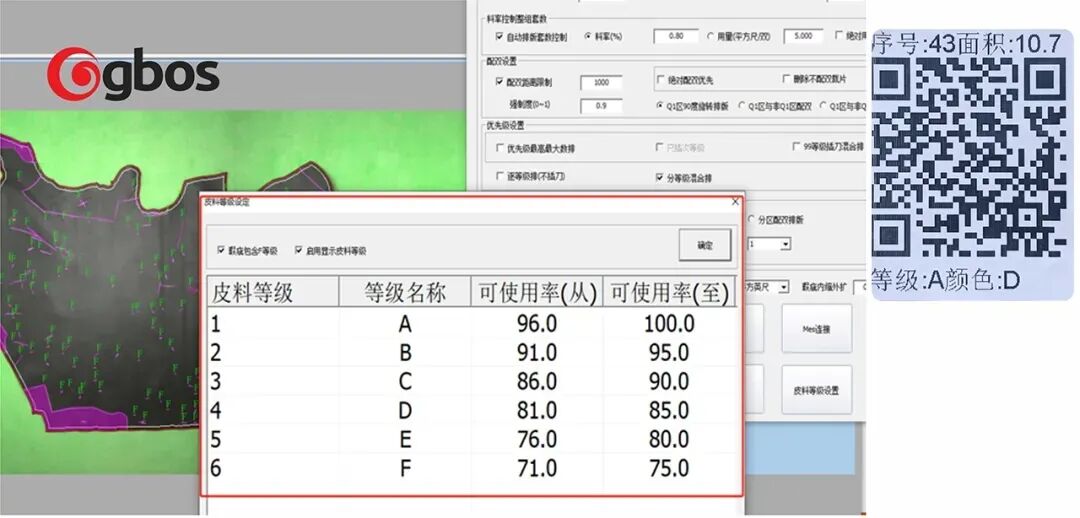
Task: Click the 可使用率(从) column header
Action: [537, 292]
